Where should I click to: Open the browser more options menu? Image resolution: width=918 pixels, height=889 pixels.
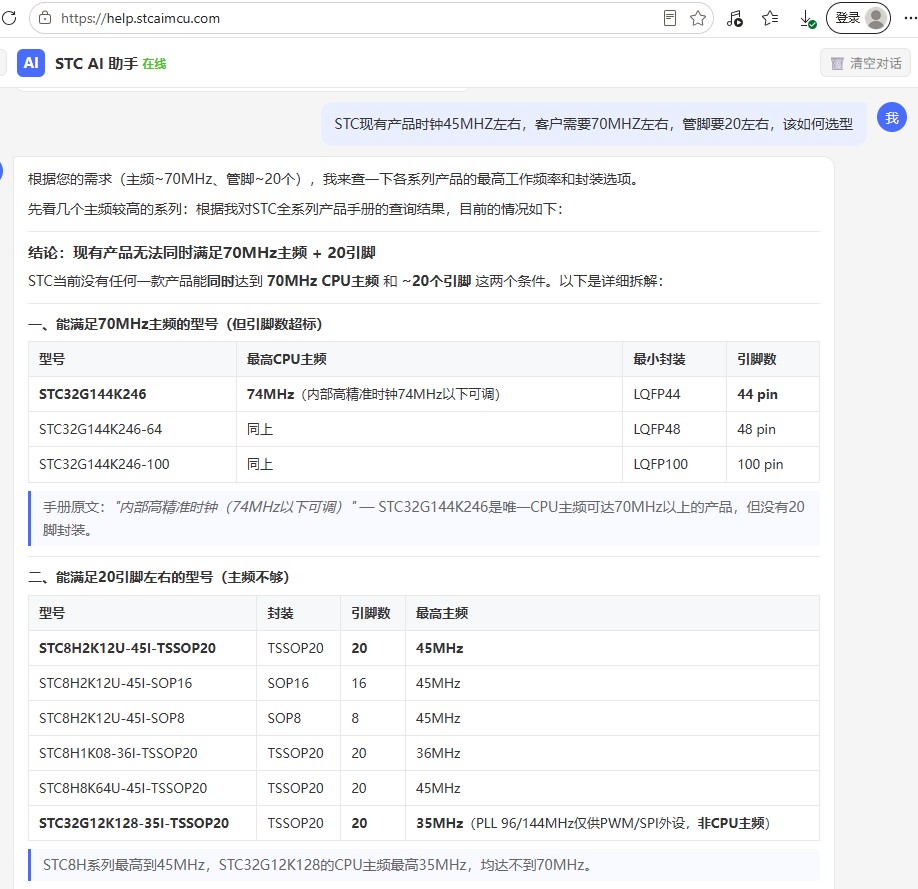pyautogui.click(x=910, y=18)
